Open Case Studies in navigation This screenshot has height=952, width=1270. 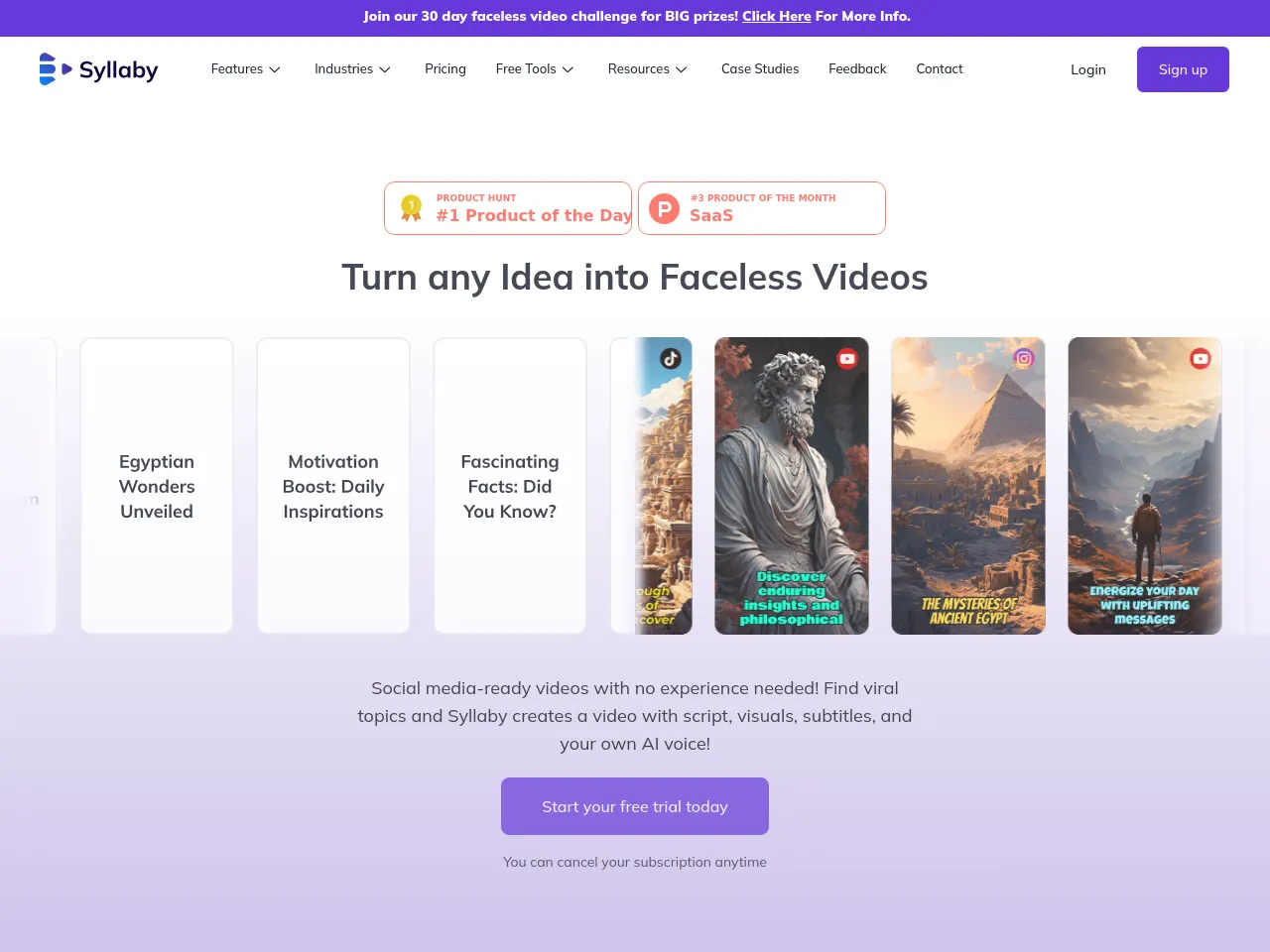point(760,69)
